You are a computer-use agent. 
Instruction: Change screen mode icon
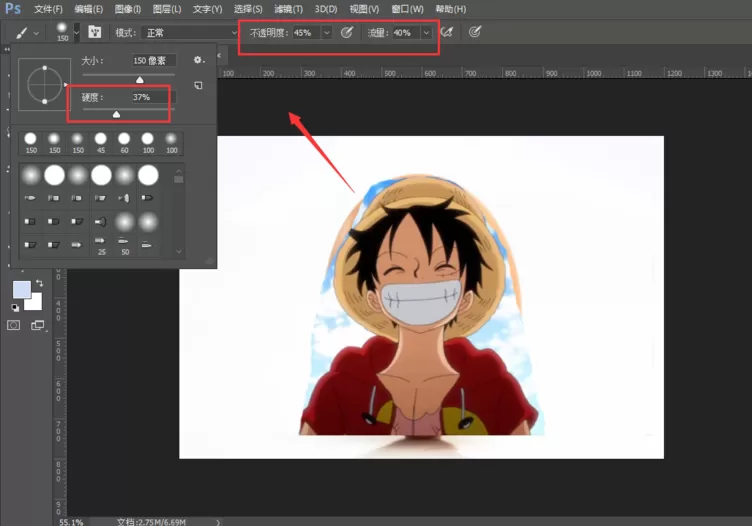click(37, 326)
